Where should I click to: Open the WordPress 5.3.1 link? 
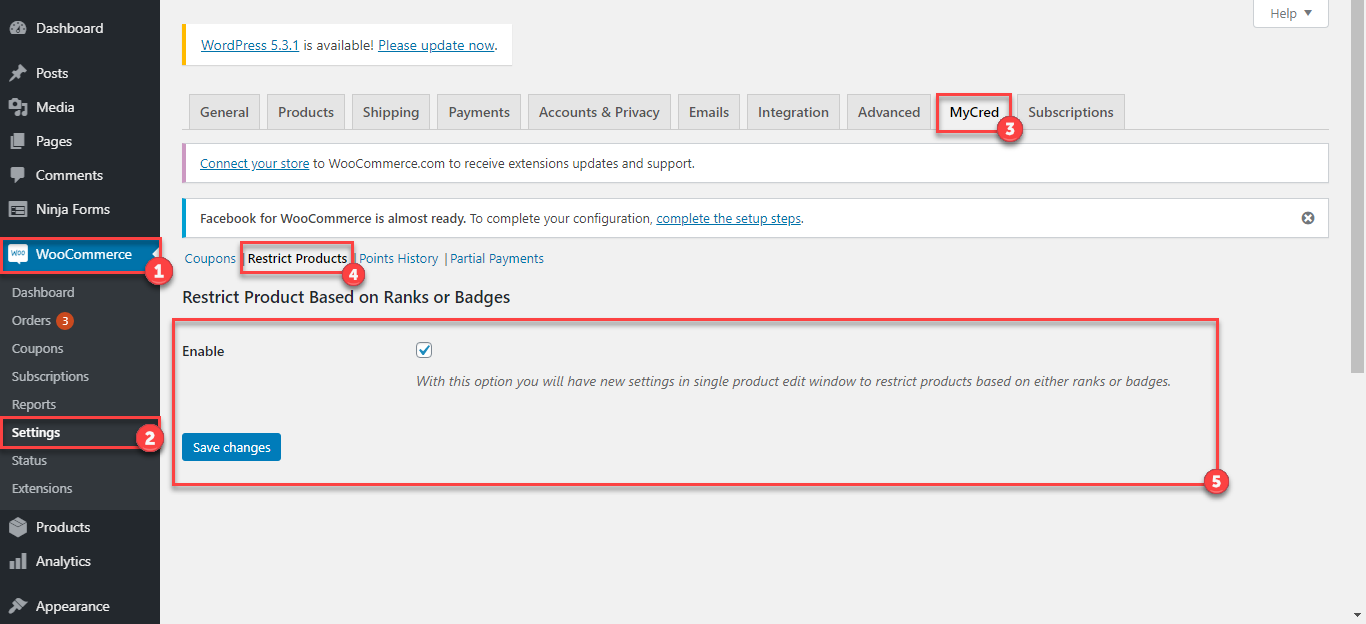tap(250, 45)
